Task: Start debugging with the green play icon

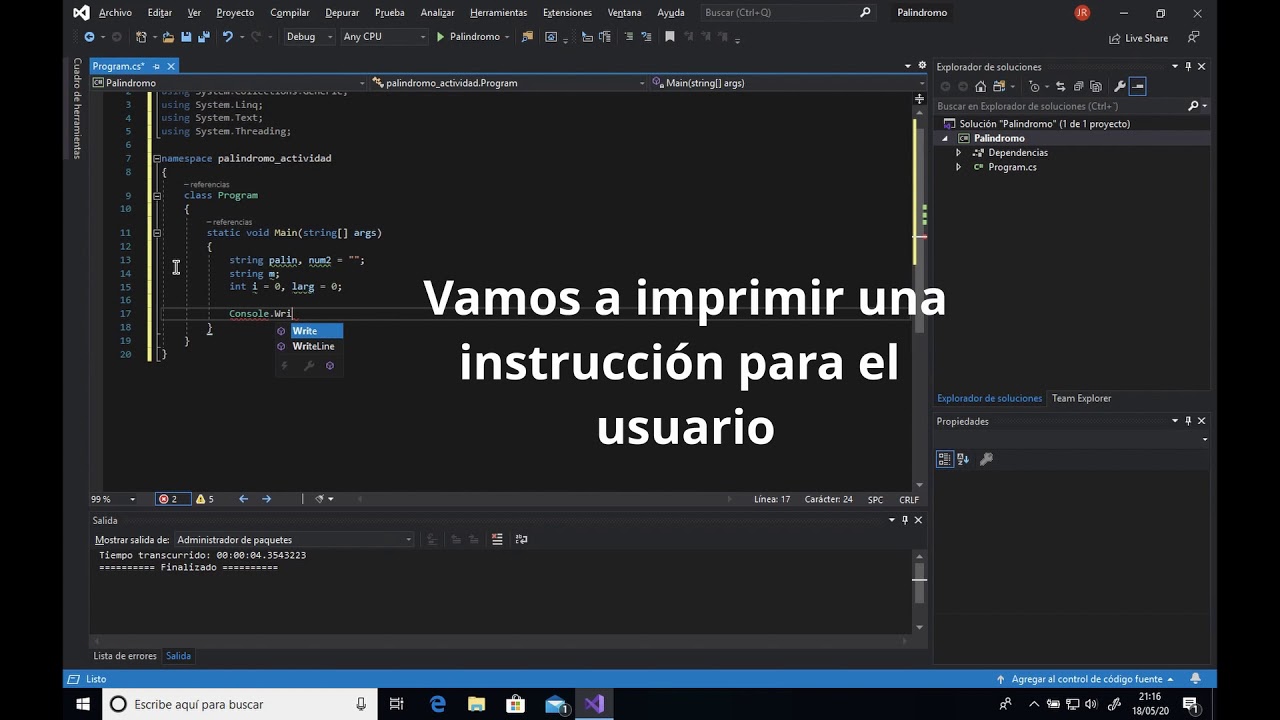Action: pos(440,37)
